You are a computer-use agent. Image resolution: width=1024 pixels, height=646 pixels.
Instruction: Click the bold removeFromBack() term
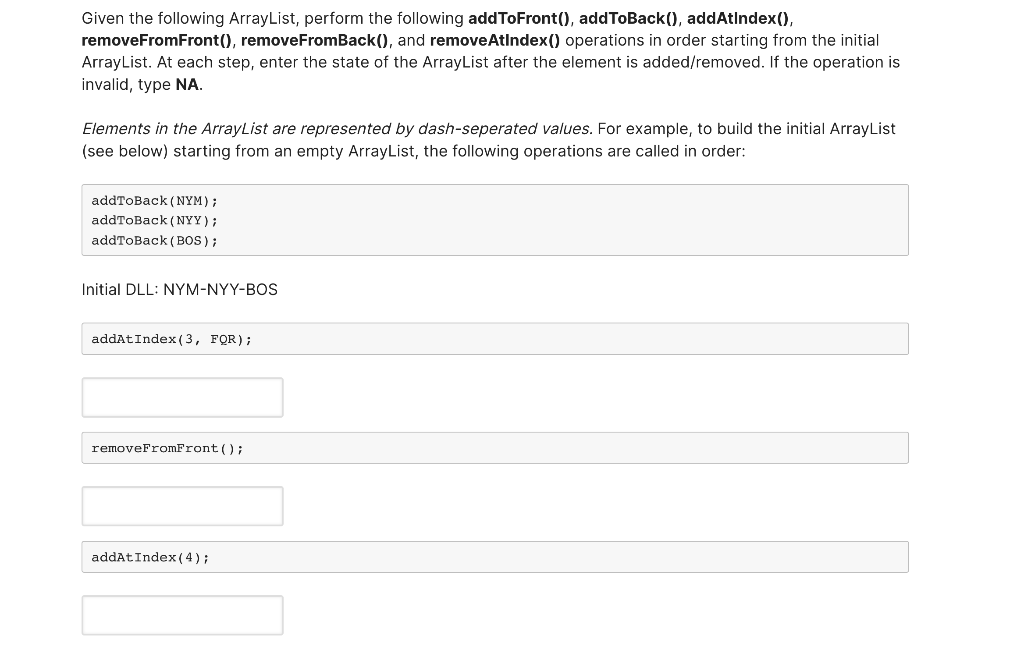click(315, 40)
